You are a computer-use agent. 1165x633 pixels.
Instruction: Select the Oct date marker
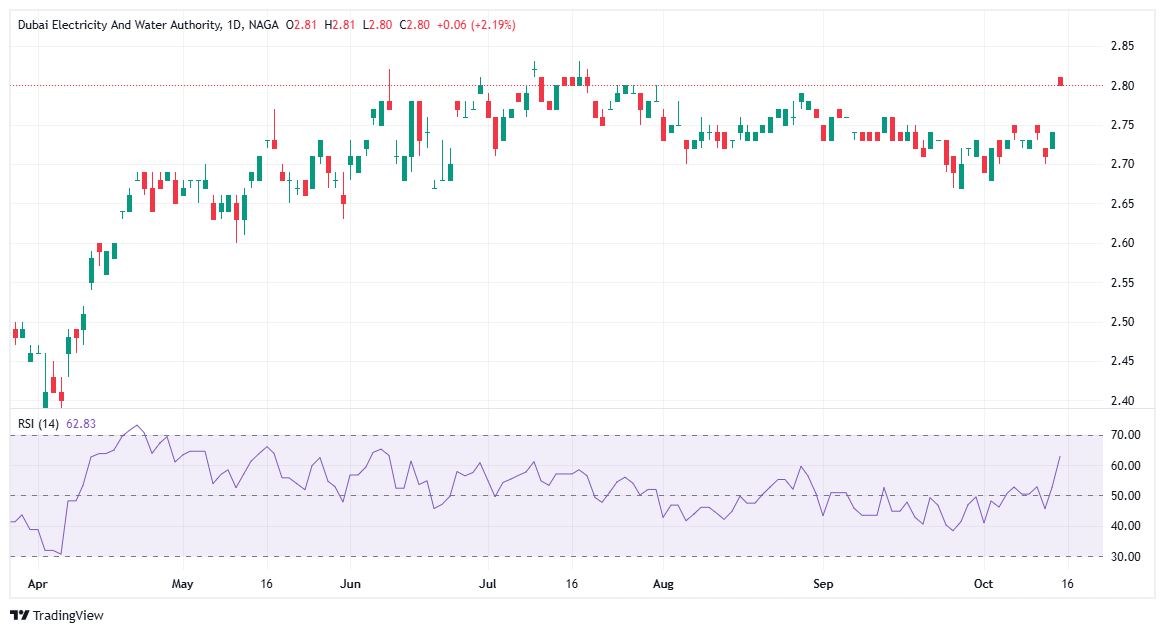click(983, 581)
